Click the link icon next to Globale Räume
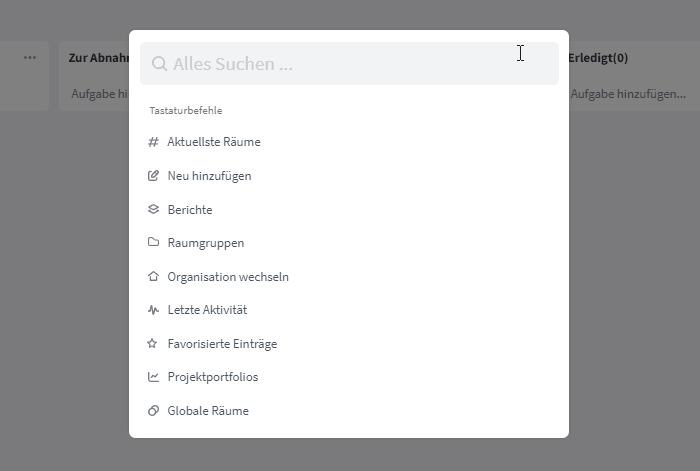Viewport: 700px width, 471px height. (153, 410)
